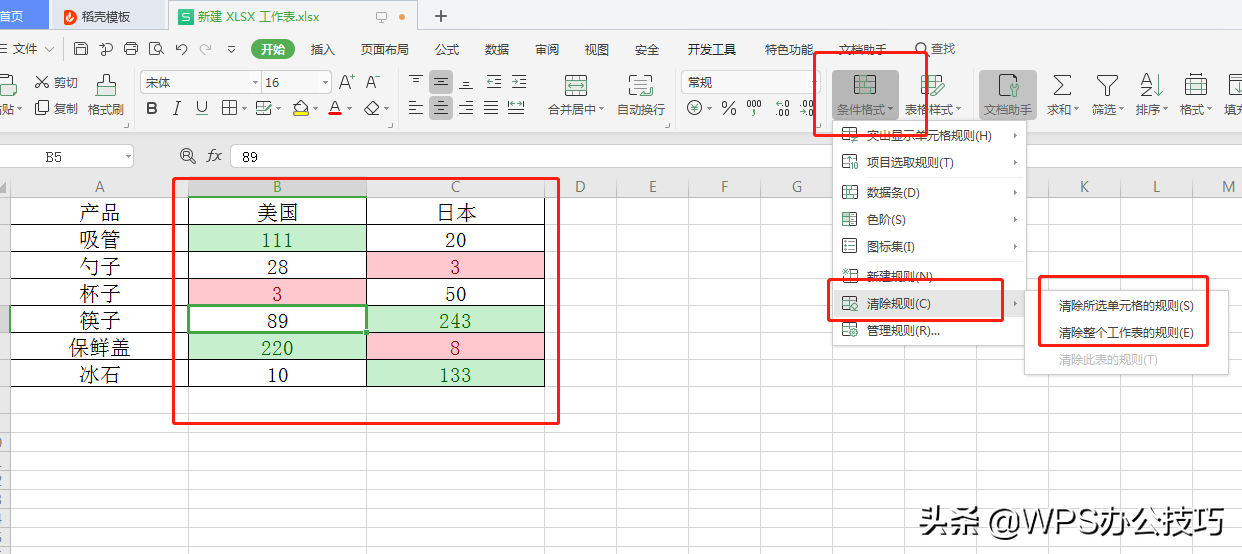This screenshot has height=554, width=1242.
Task: Open Print Preview from quick toolbar
Action: pyautogui.click(x=156, y=49)
